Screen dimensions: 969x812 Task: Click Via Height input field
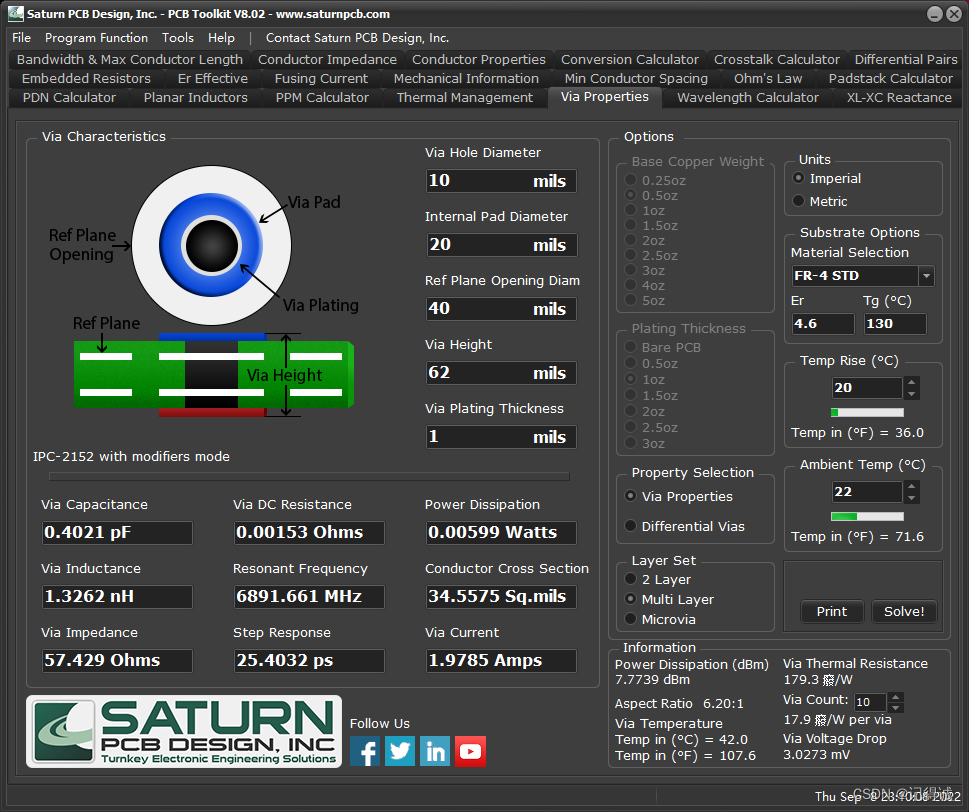point(501,373)
